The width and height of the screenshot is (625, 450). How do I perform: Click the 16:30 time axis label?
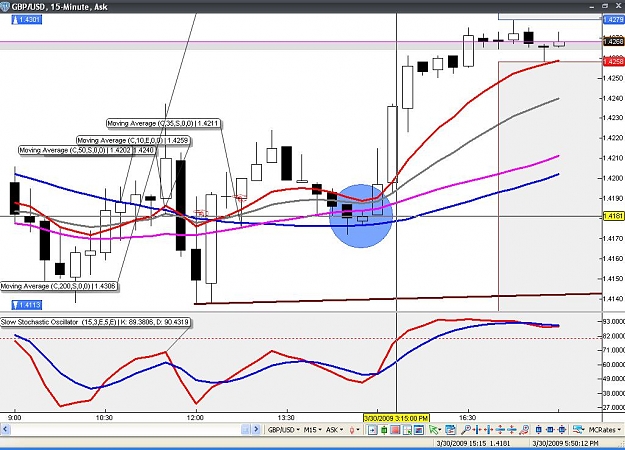click(467, 418)
